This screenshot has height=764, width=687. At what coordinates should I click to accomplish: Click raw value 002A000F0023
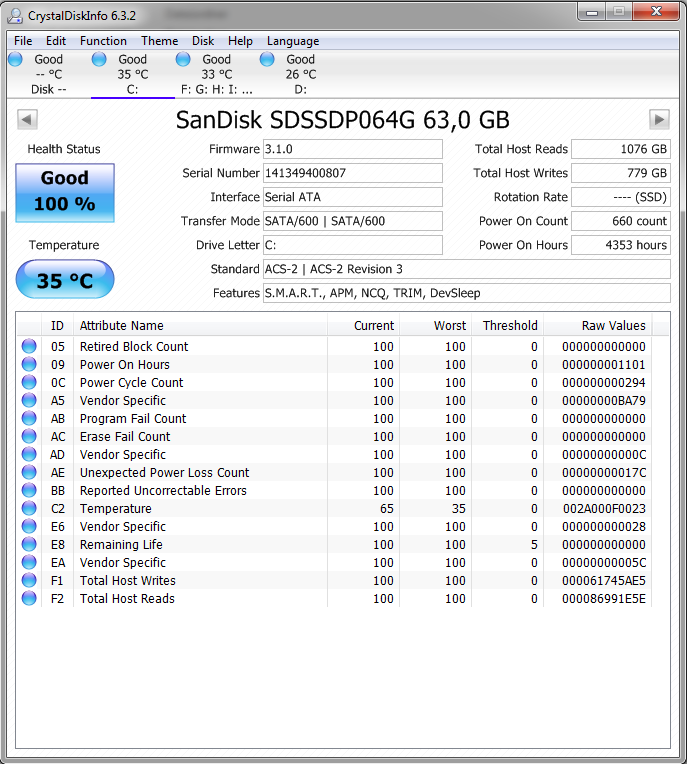604,509
